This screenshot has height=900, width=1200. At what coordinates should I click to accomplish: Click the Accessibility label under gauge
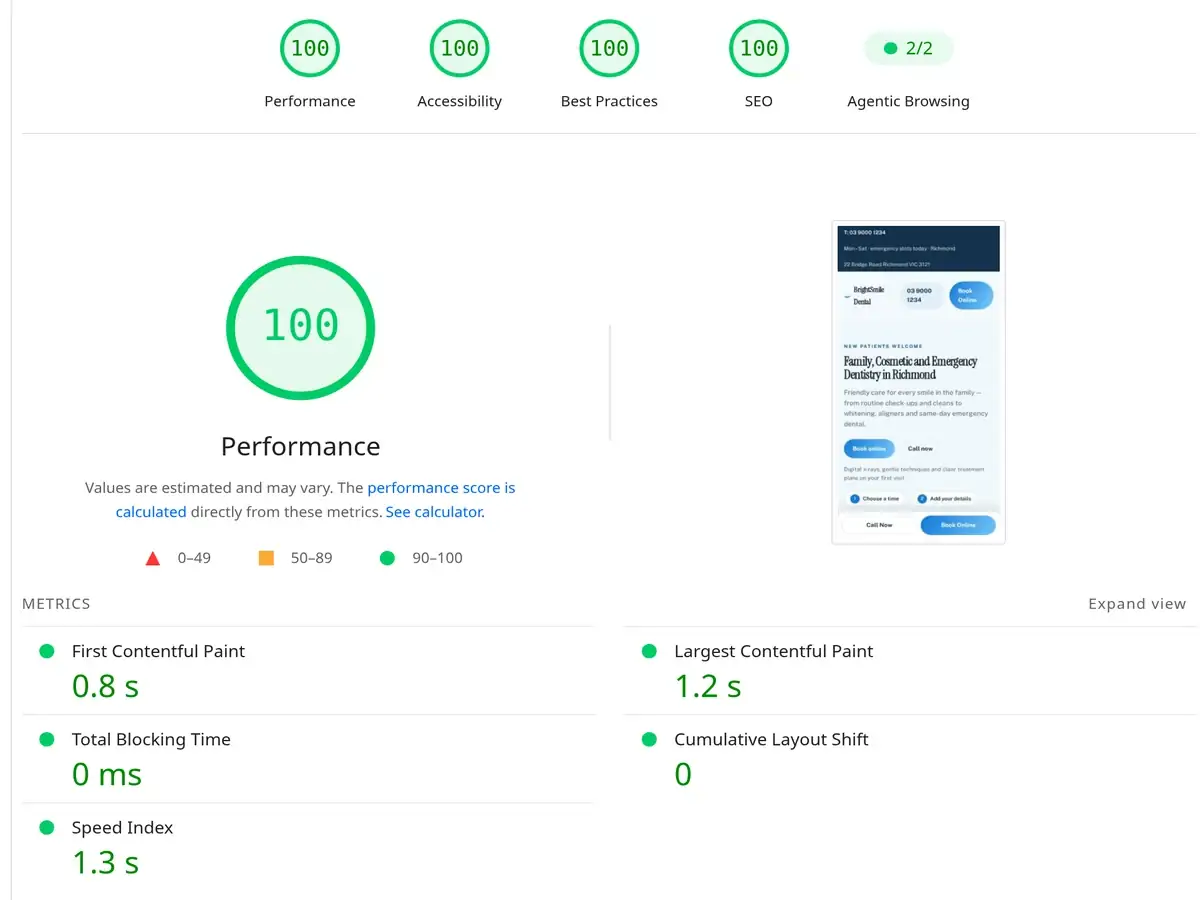(460, 101)
